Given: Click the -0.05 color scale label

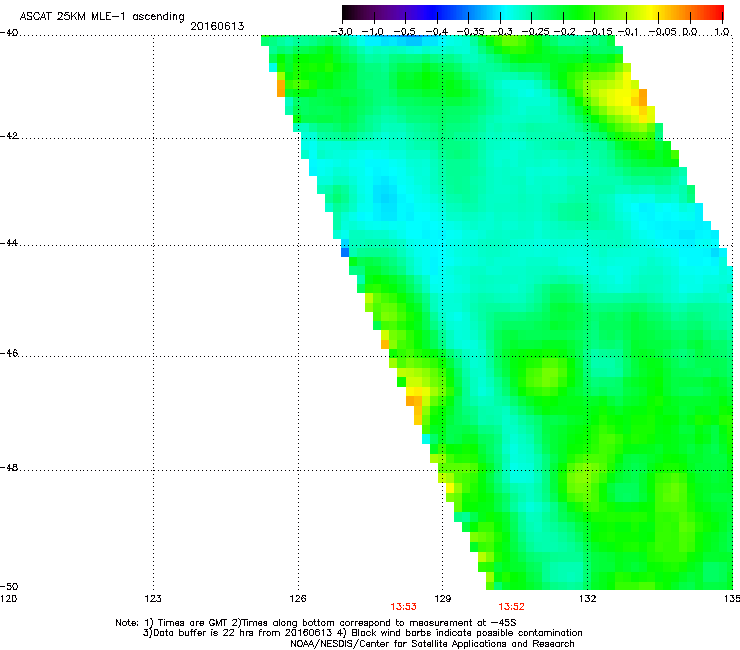Looking at the screenshot, I should click(662, 32).
